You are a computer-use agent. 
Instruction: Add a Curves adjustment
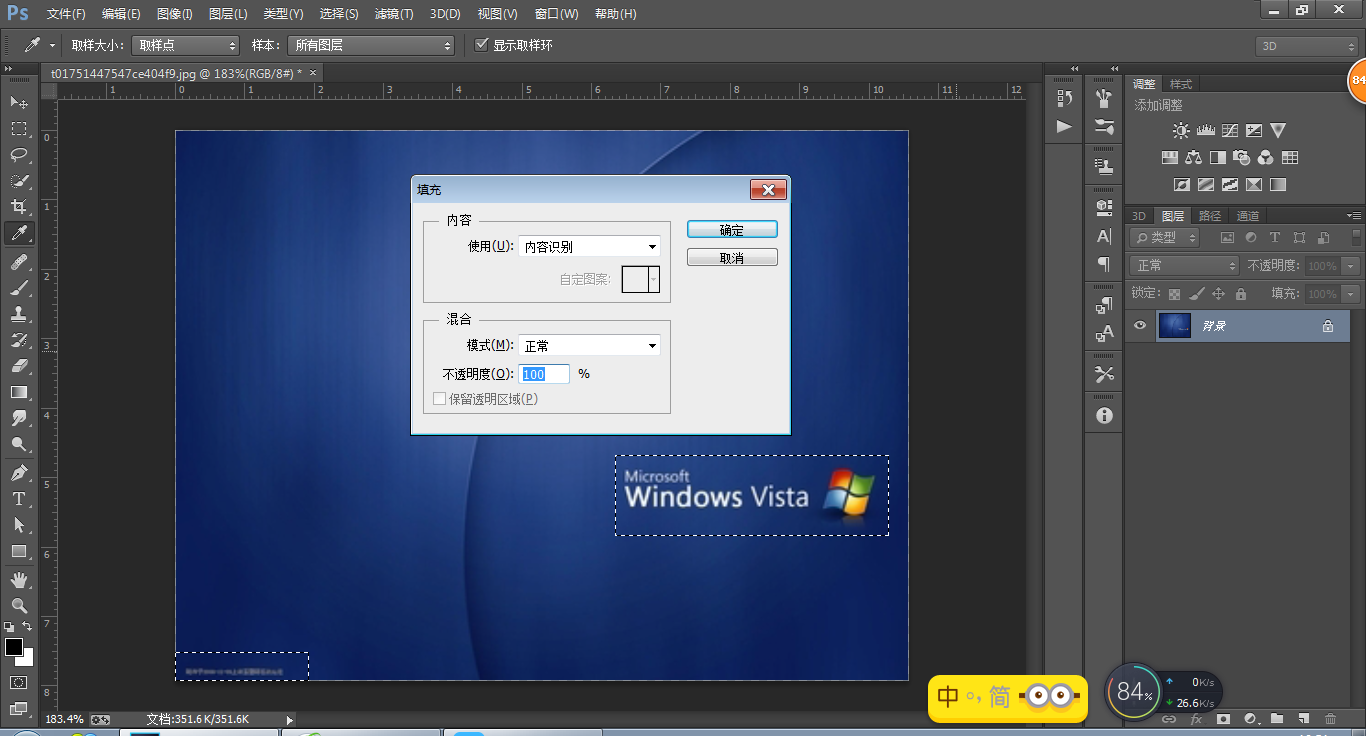(1230, 130)
